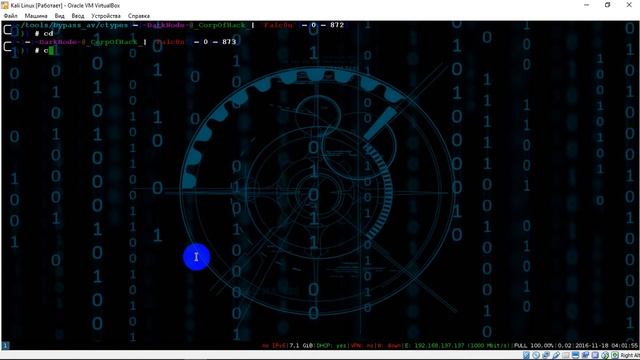Click the 873 counter in the second prompt

coord(229,42)
